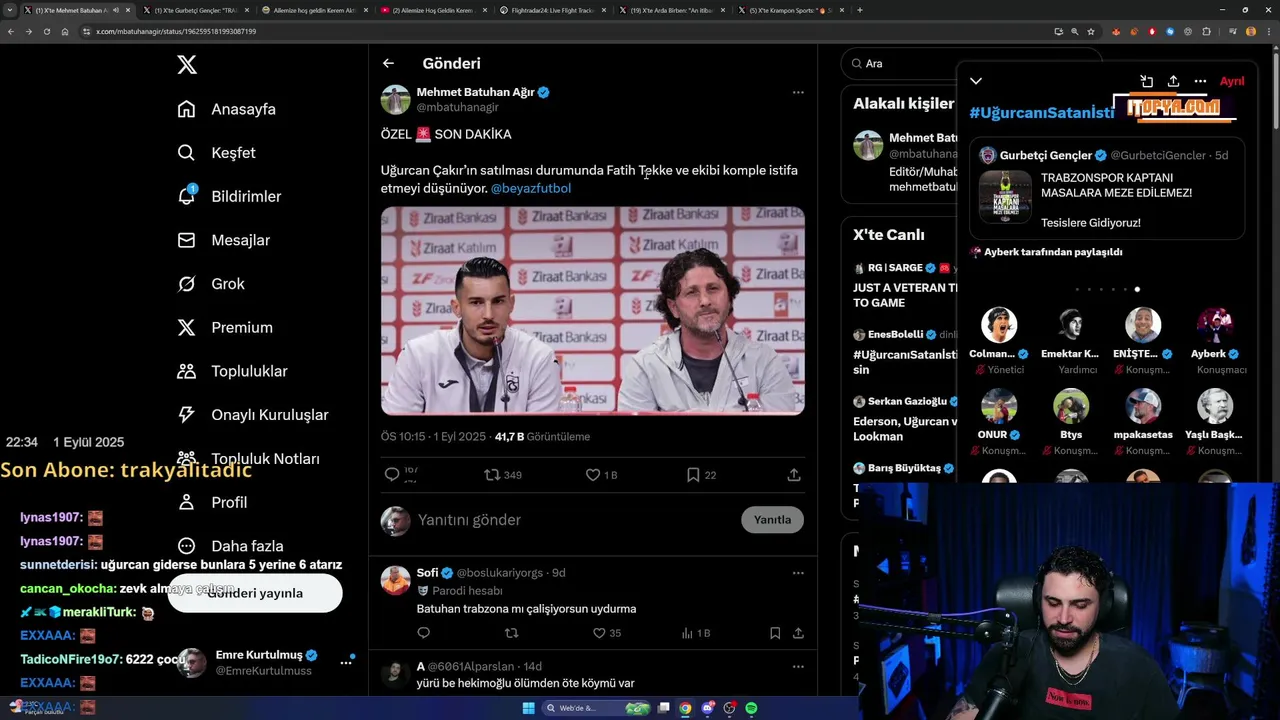Click Gönderi yayınla post button
Image resolution: width=1280 pixels, height=720 pixels.
click(255, 593)
